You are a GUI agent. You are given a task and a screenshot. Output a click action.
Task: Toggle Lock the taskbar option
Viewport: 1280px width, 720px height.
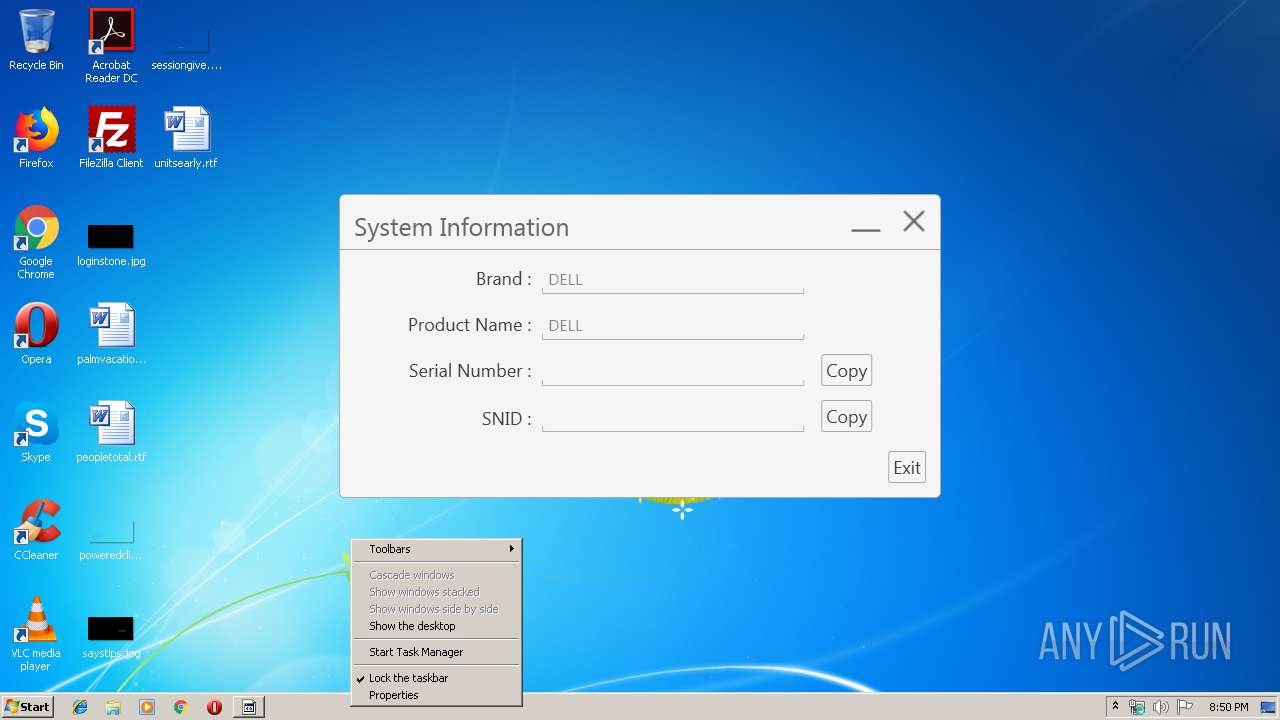(x=437, y=678)
